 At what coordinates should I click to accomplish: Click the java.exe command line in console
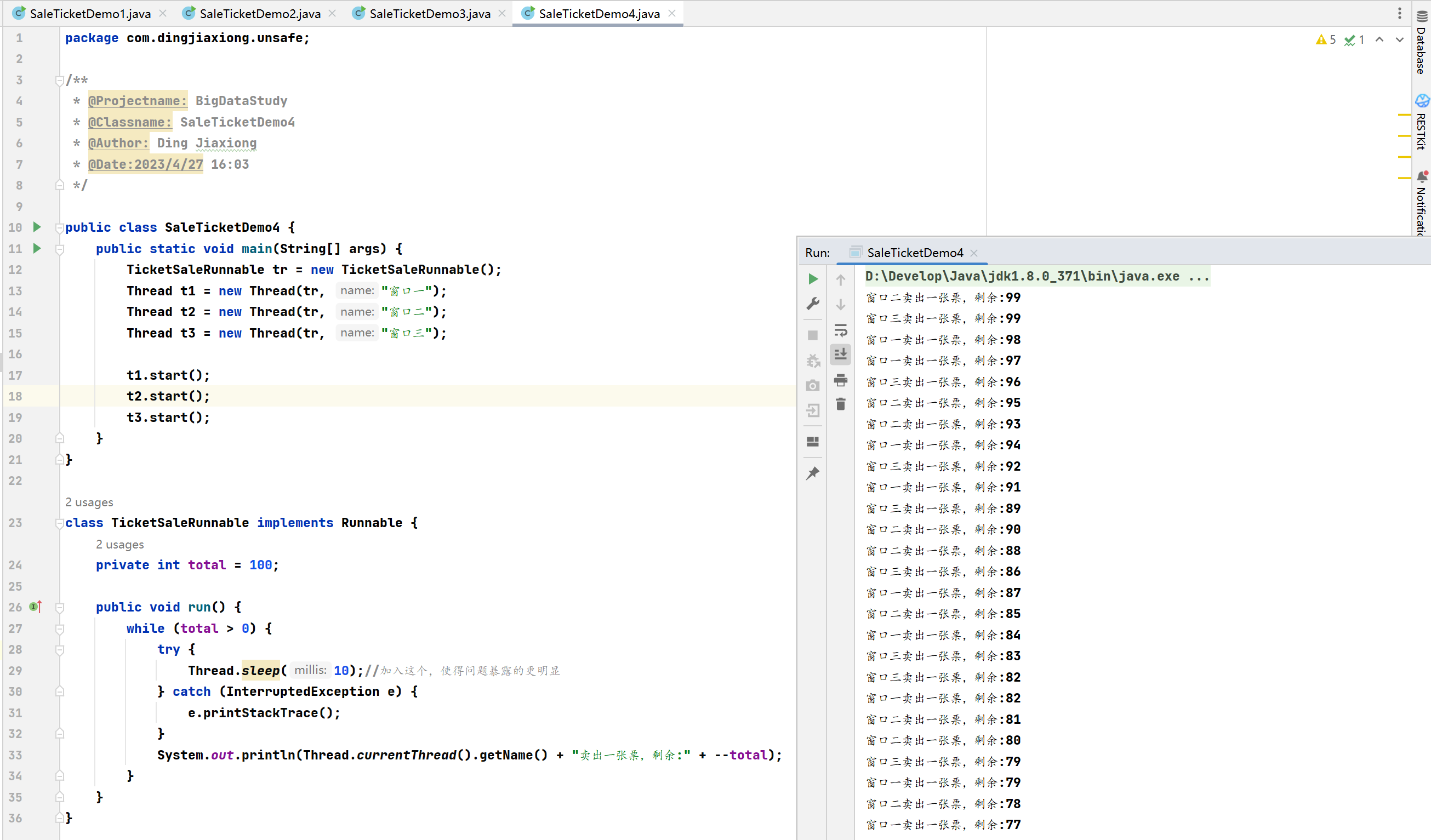[1037, 276]
